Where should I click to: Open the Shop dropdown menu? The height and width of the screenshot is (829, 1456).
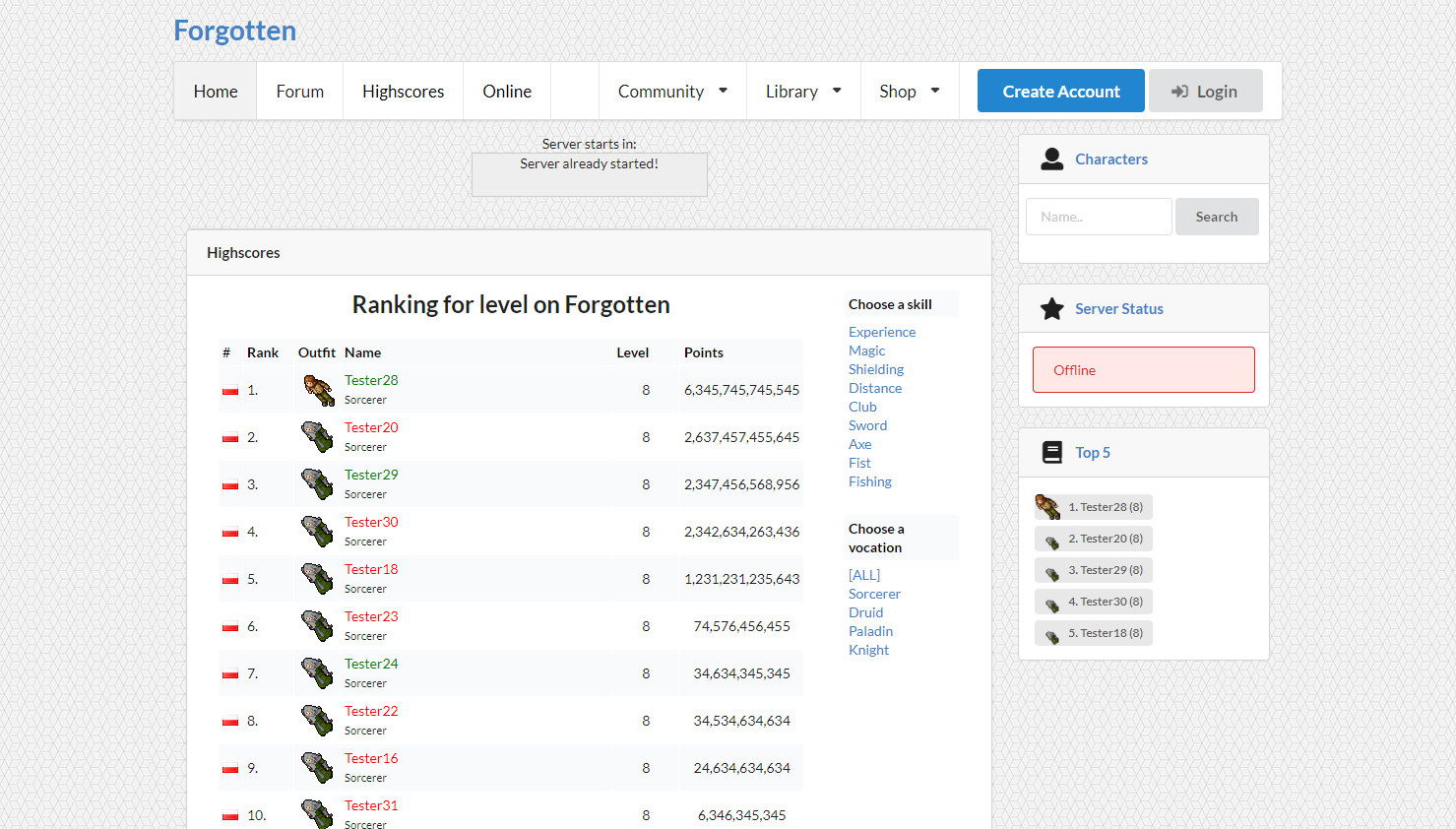coord(909,91)
